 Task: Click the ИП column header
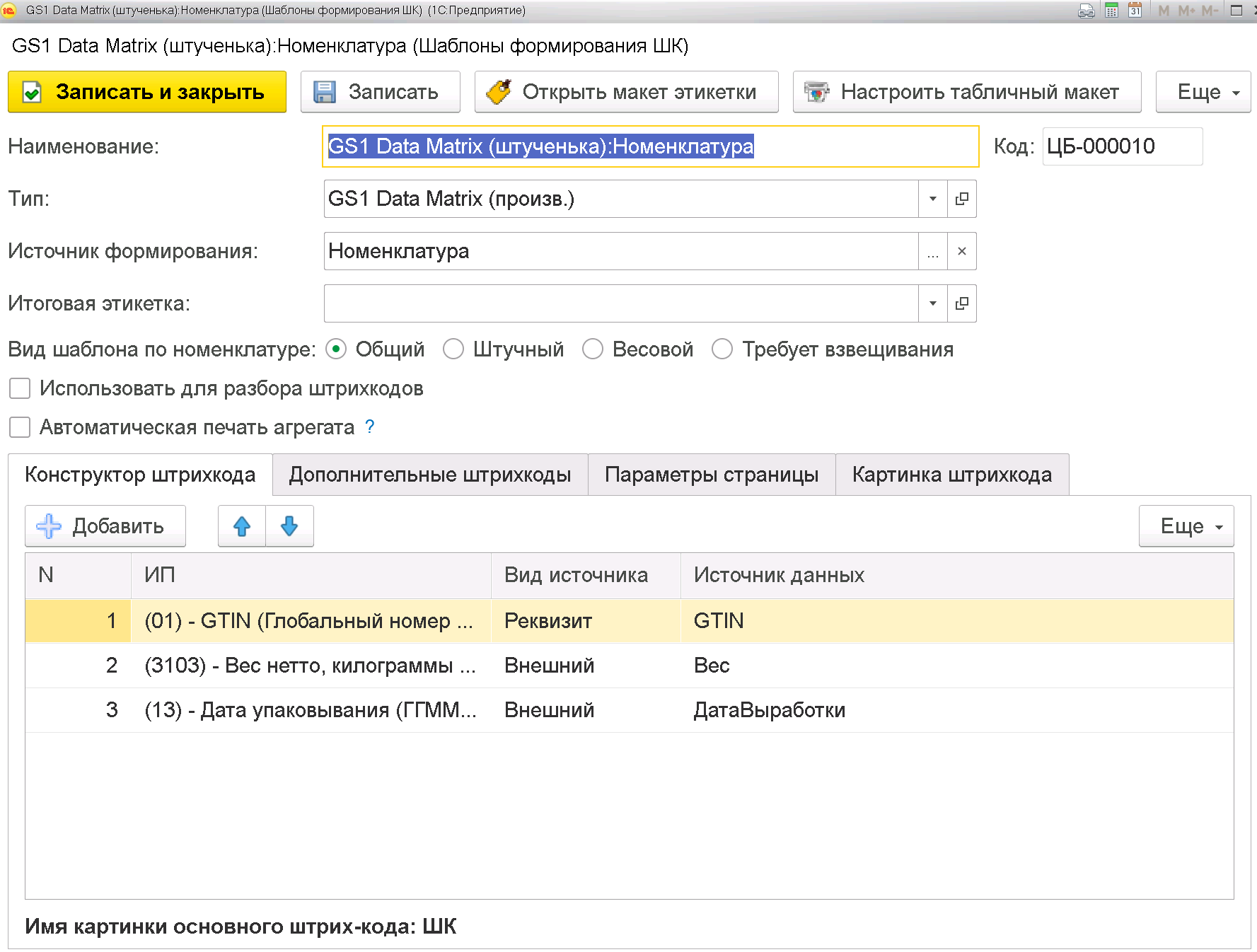coord(311,575)
